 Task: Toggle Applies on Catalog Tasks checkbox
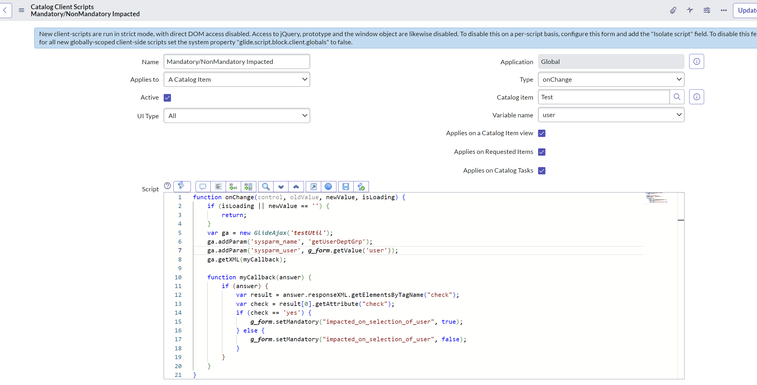point(542,171)
